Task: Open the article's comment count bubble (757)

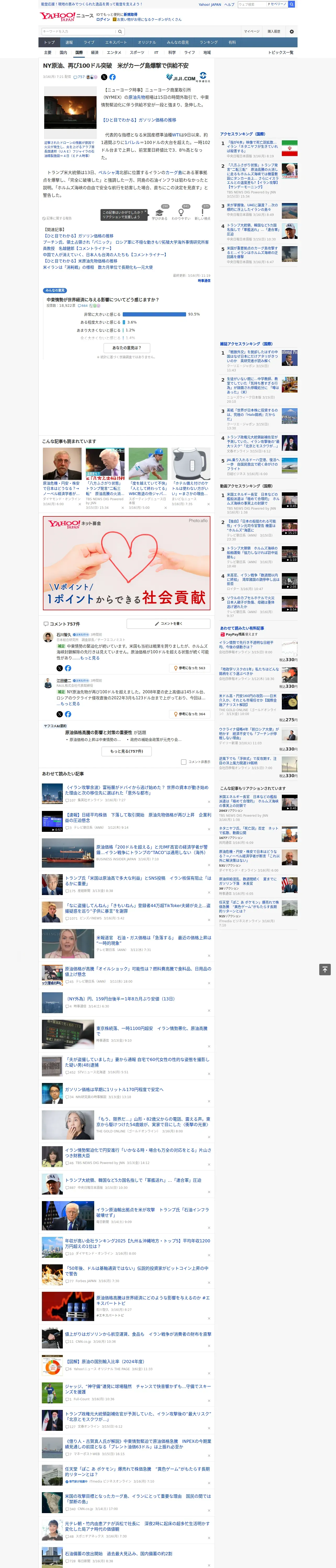Action: click(x=79, y=77)
